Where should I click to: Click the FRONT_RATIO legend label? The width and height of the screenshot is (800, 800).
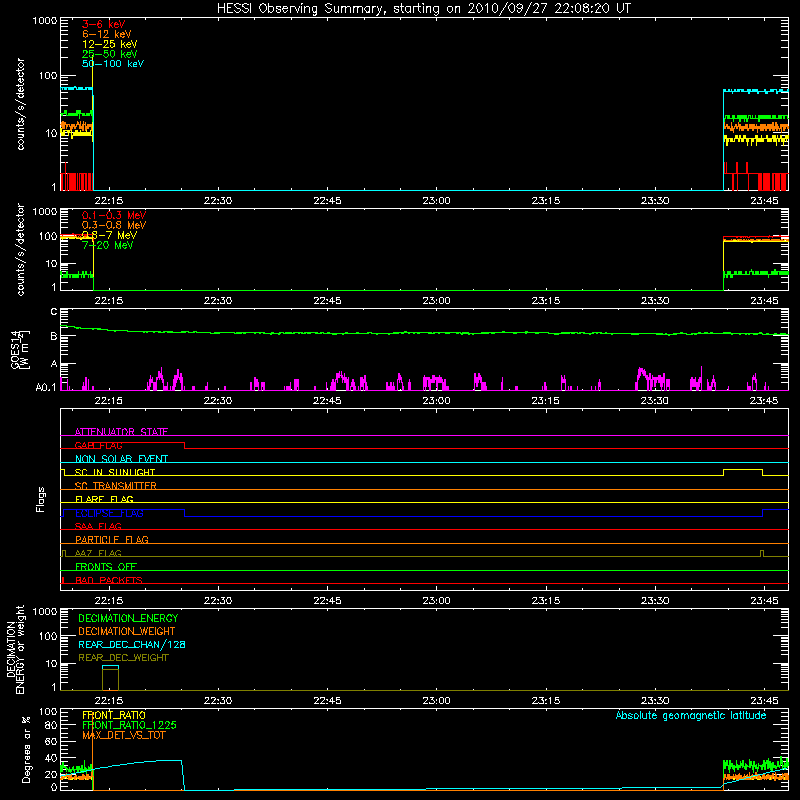tap(114, 715)
